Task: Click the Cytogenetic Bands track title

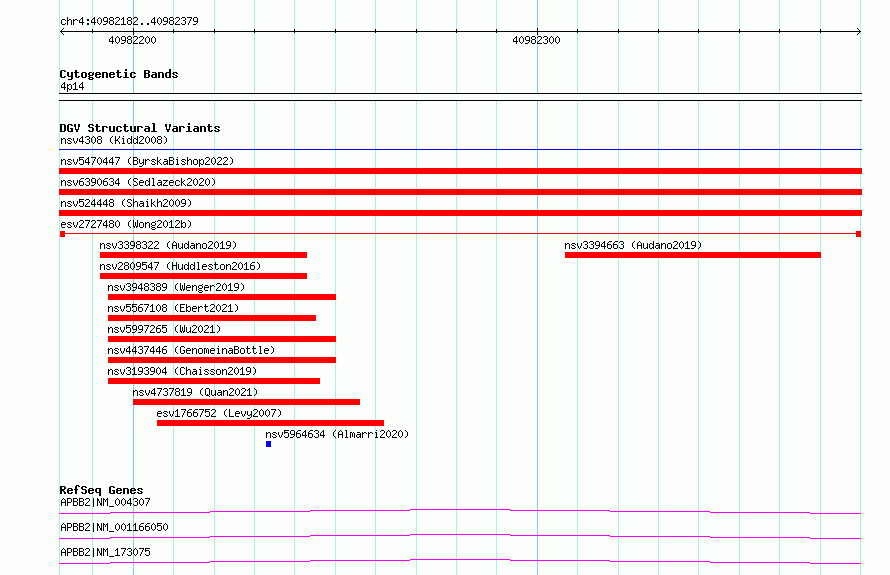Action: [119, 74]
